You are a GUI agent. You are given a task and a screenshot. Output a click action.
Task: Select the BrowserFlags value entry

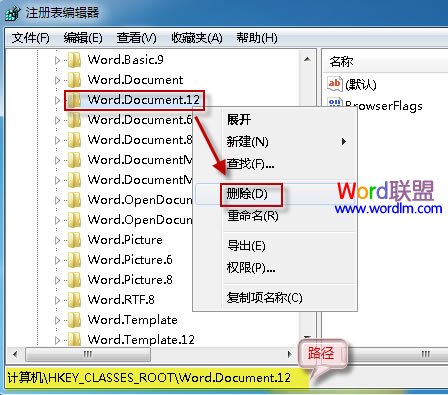click(x=384, y=106)
